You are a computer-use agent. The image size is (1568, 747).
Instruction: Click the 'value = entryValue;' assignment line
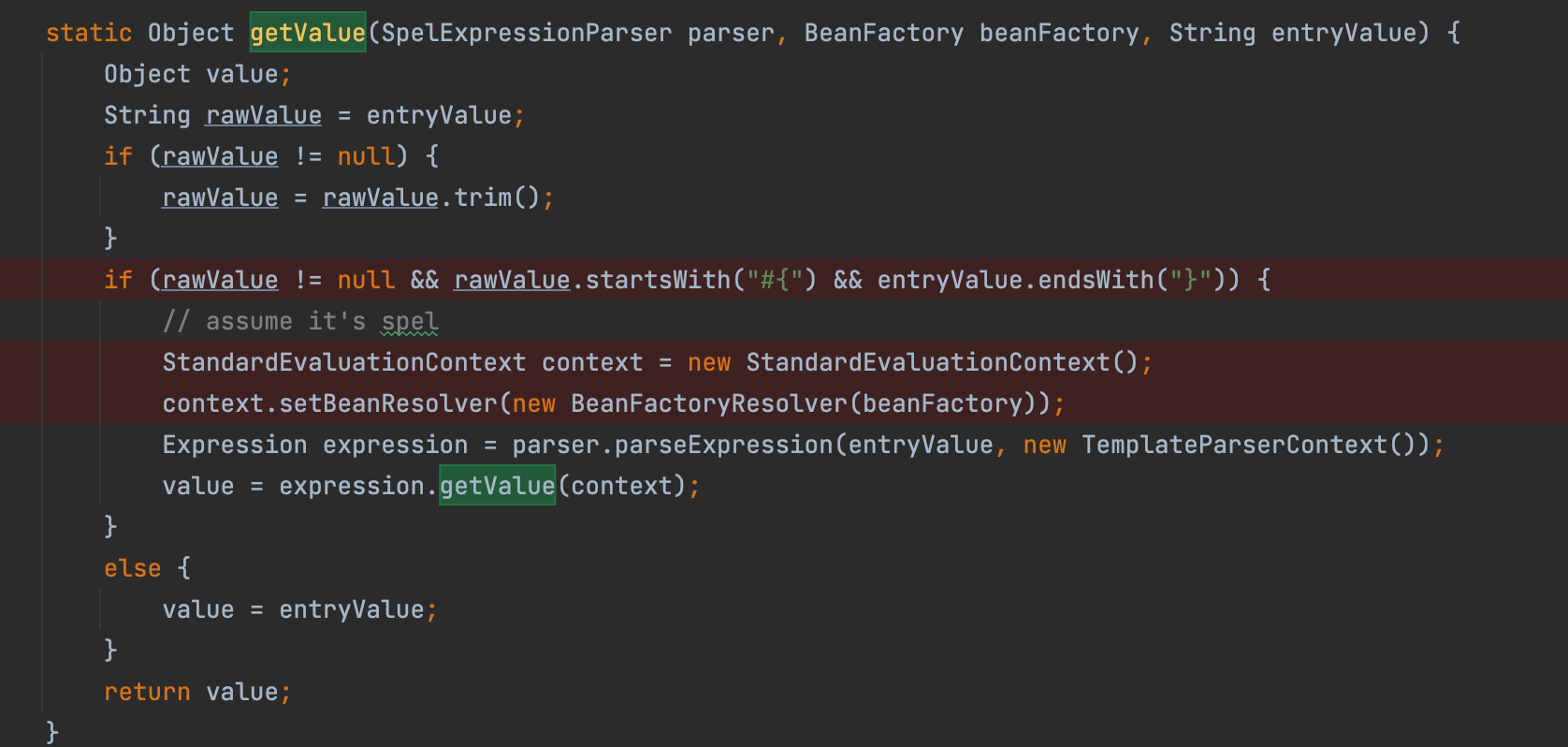tap(299, 609)
